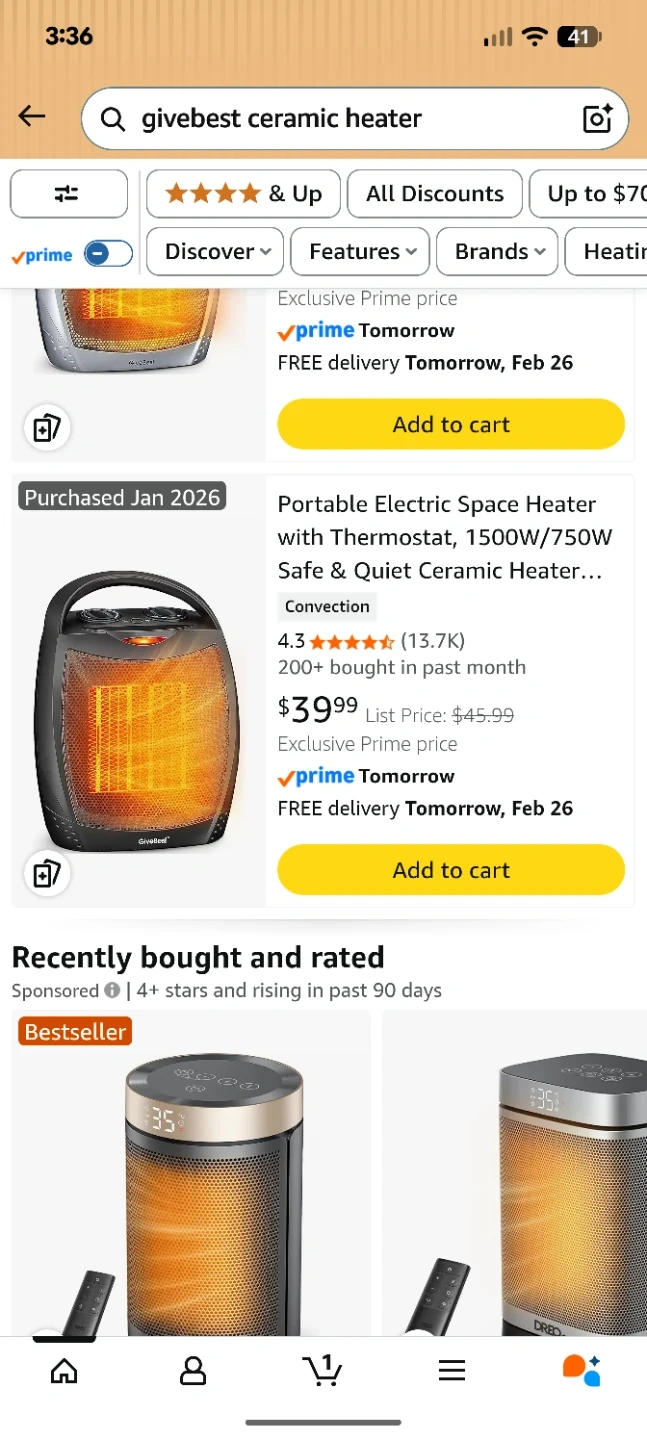Viewport: 647px width, 1440px height.
Task: Open the shopping cart icon
Action: pos(322,1370)
